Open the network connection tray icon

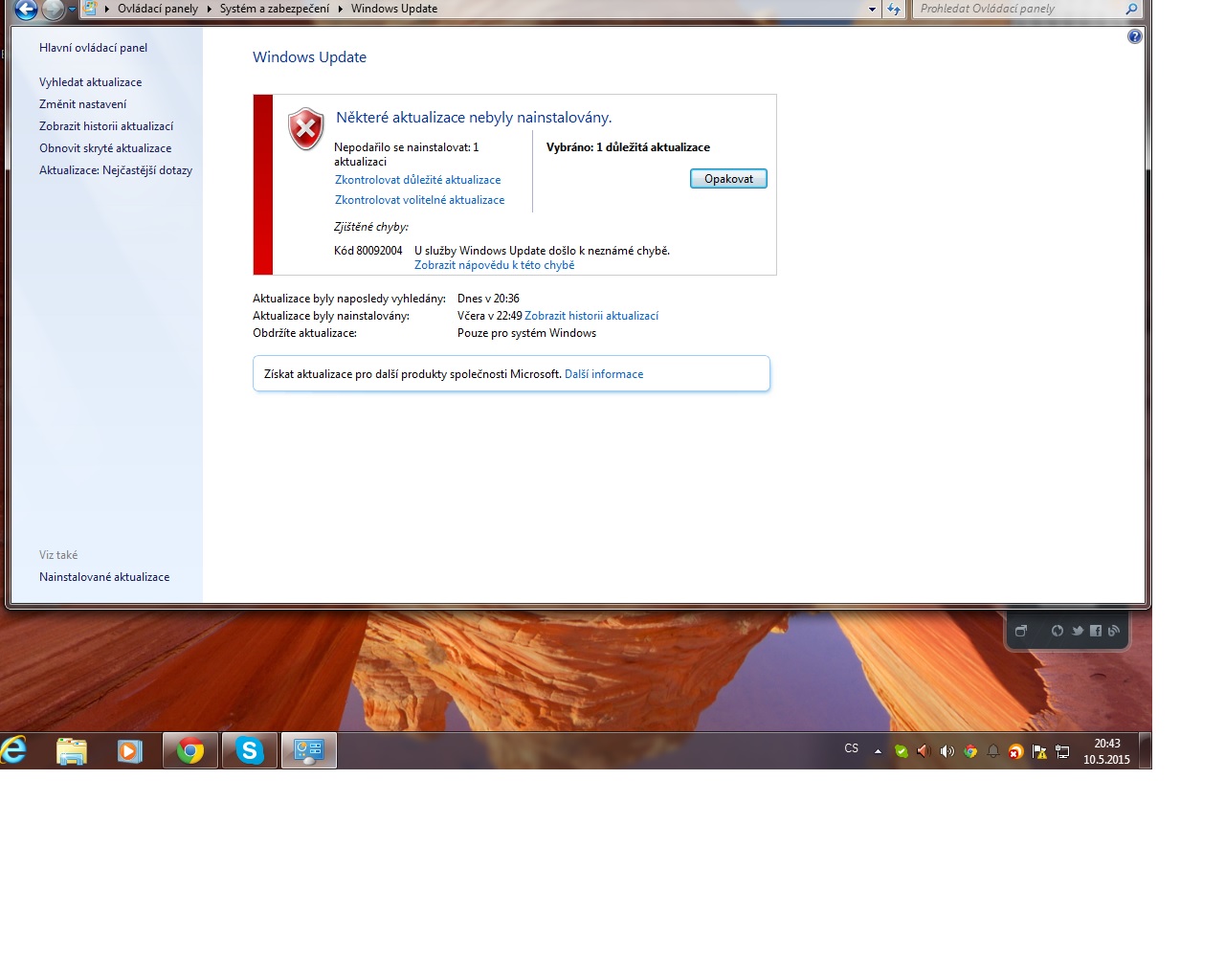(x=1062, y=751)
